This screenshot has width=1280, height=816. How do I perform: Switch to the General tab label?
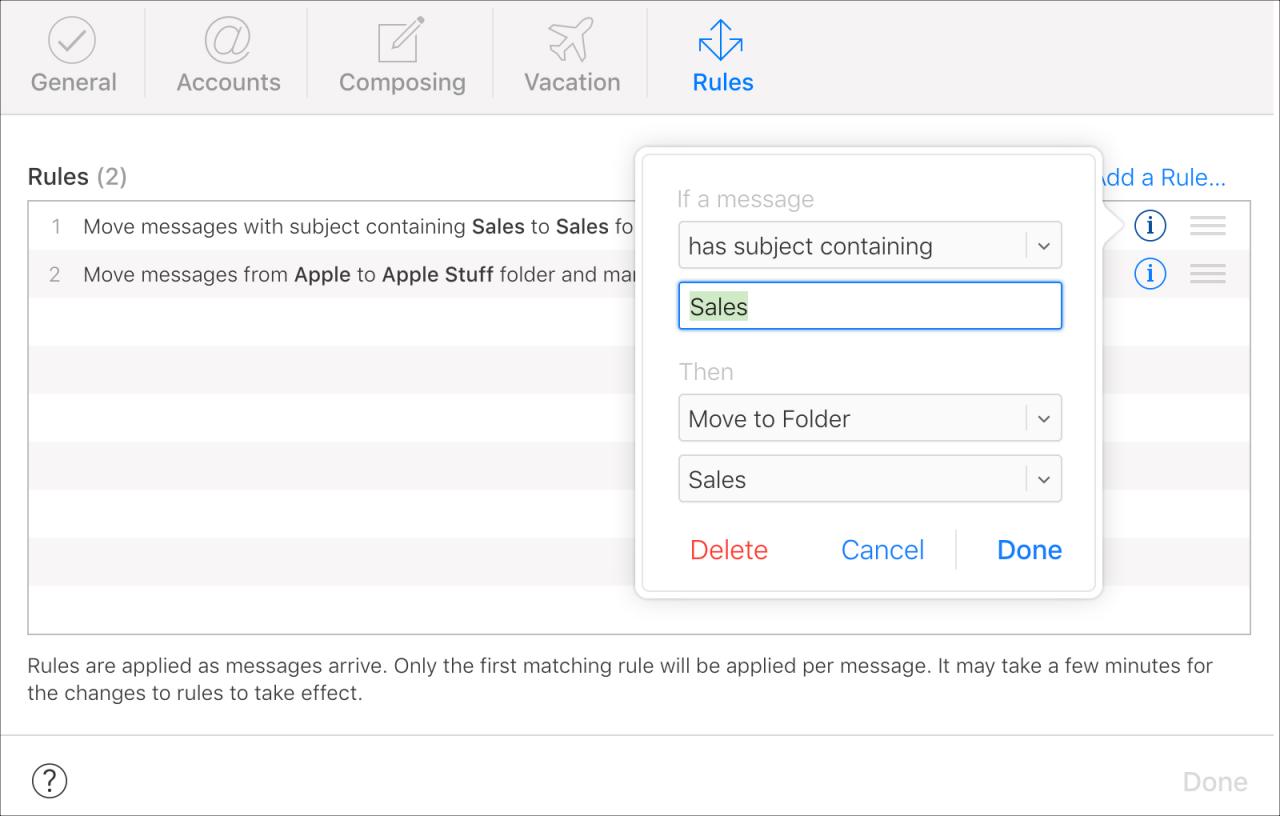point(73,82)
